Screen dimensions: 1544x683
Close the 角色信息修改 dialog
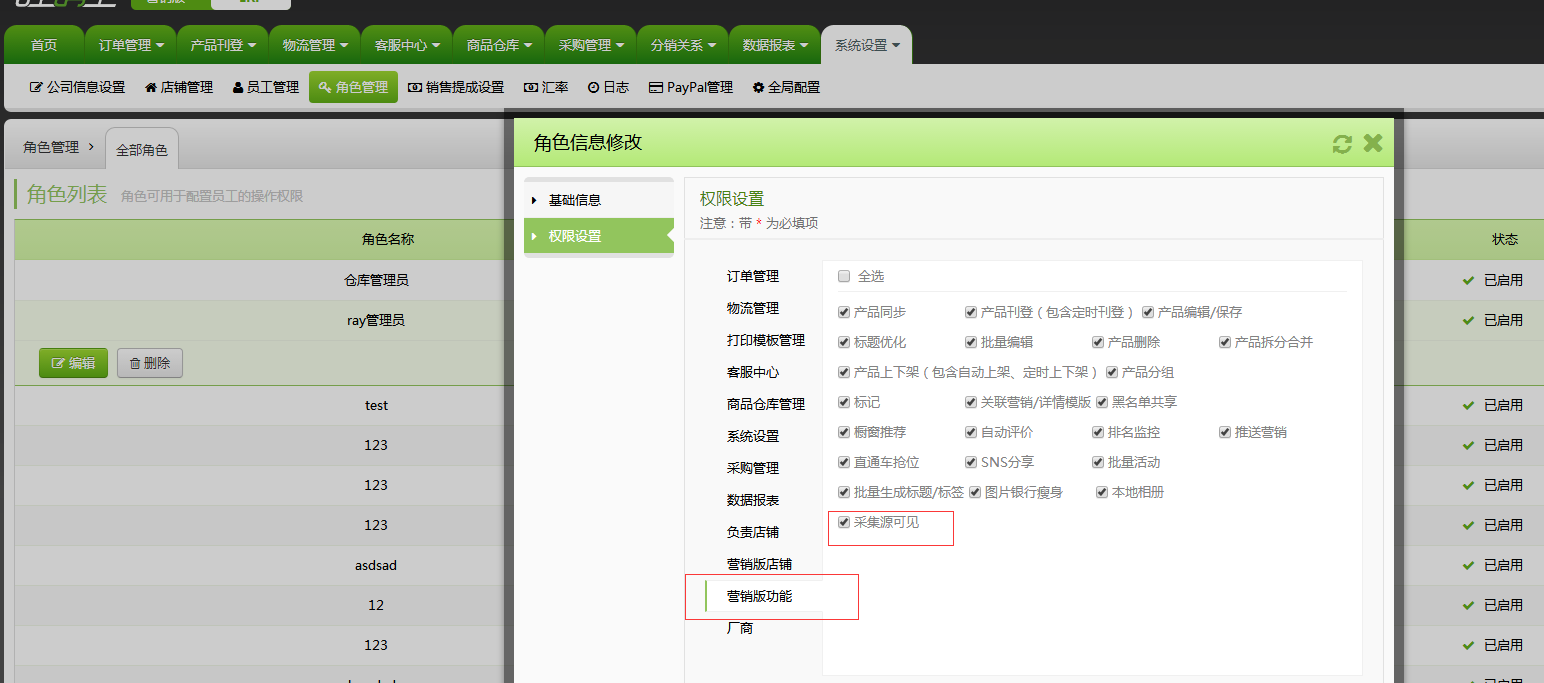[x=1373, y=143]
